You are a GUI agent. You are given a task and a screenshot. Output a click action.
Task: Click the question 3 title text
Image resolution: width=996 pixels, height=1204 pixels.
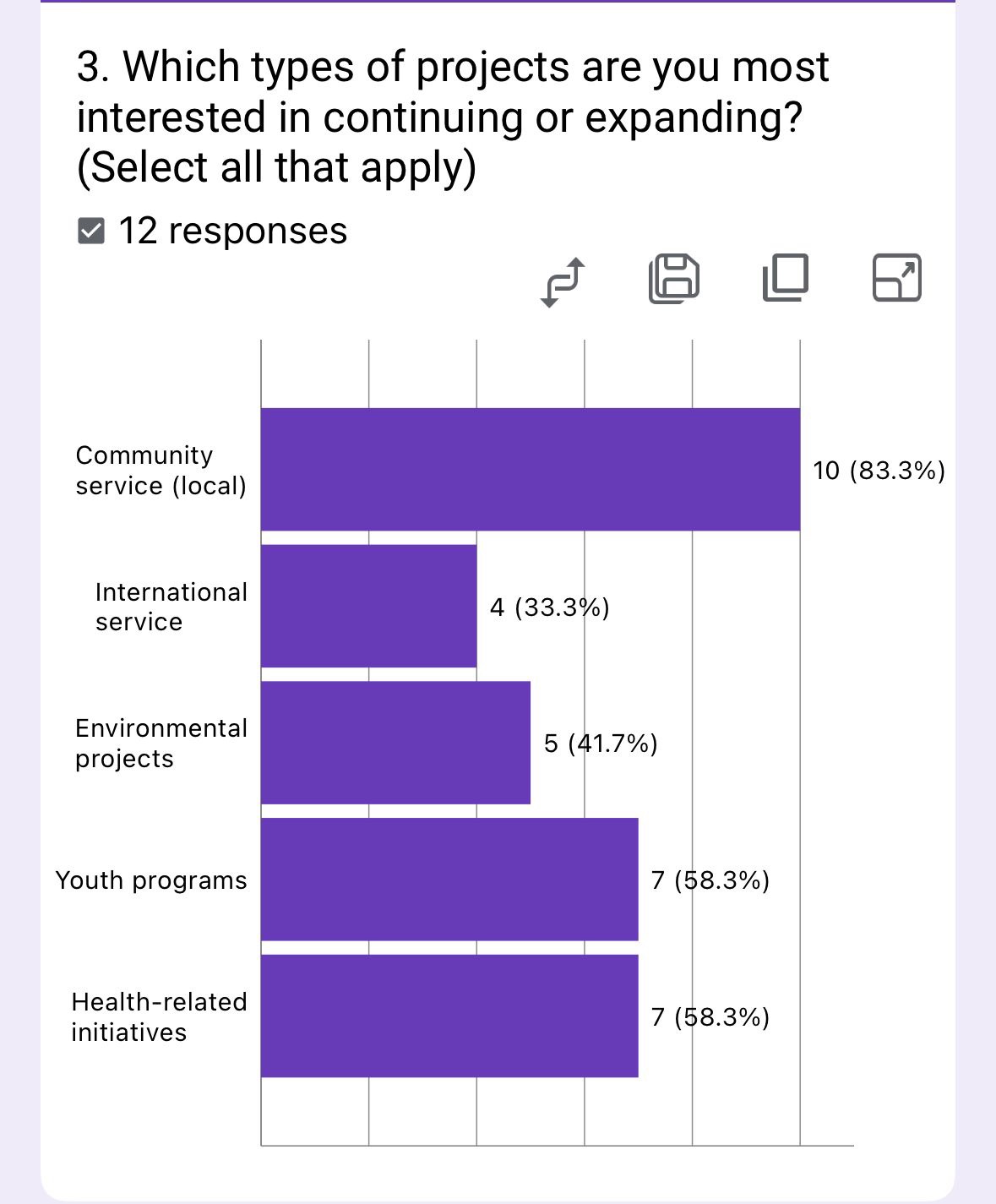452,117
